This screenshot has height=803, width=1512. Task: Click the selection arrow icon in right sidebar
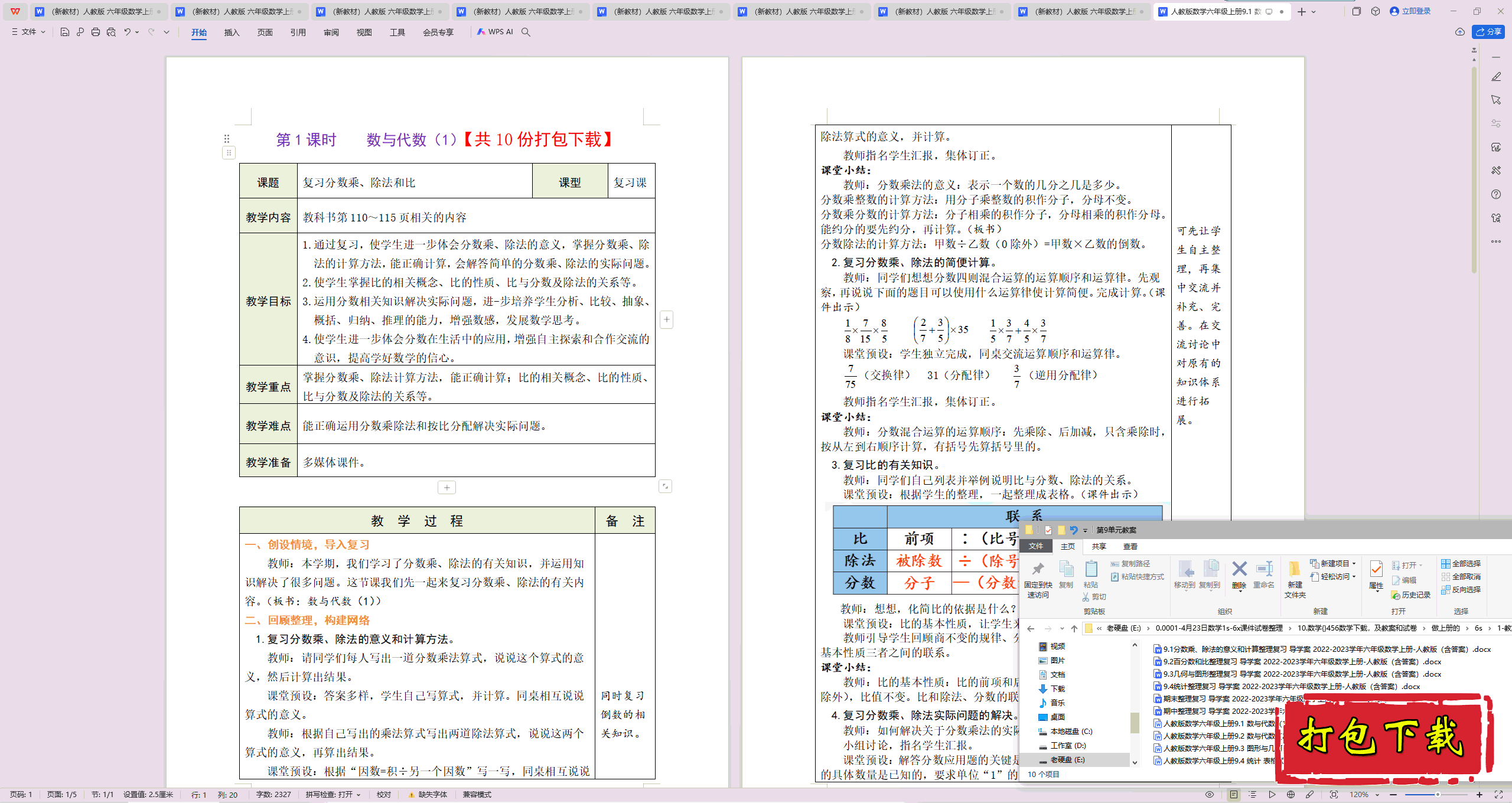tap(1496, 100)
